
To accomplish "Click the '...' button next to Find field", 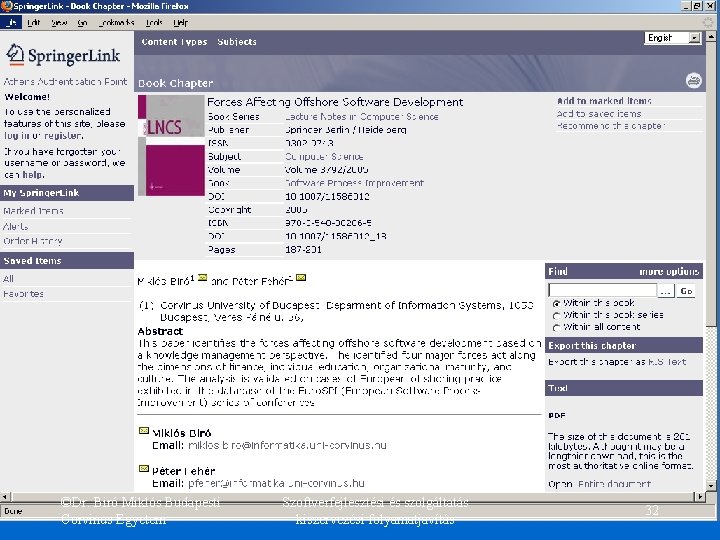I will point(666,291).
